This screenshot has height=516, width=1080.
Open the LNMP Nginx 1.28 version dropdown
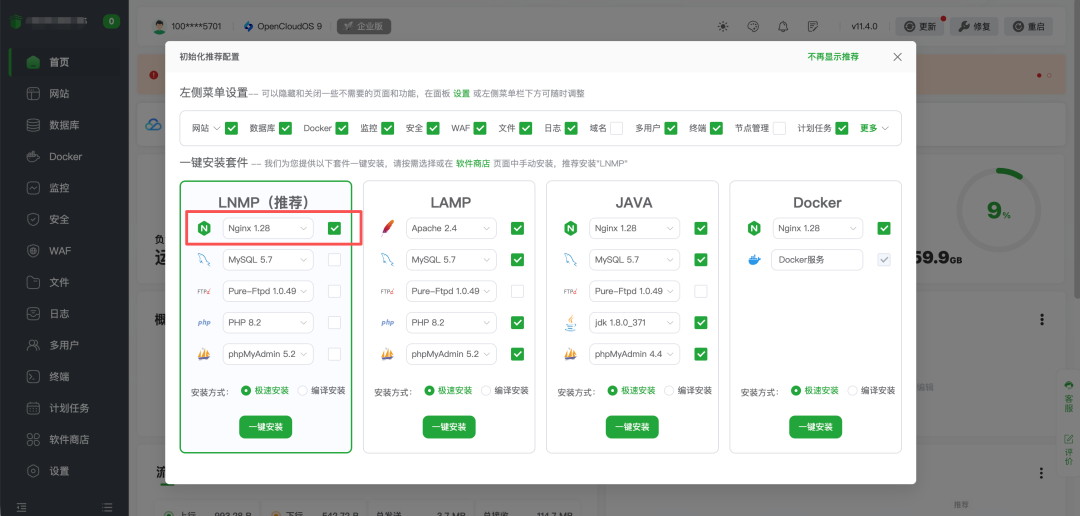tap(268, 229)
